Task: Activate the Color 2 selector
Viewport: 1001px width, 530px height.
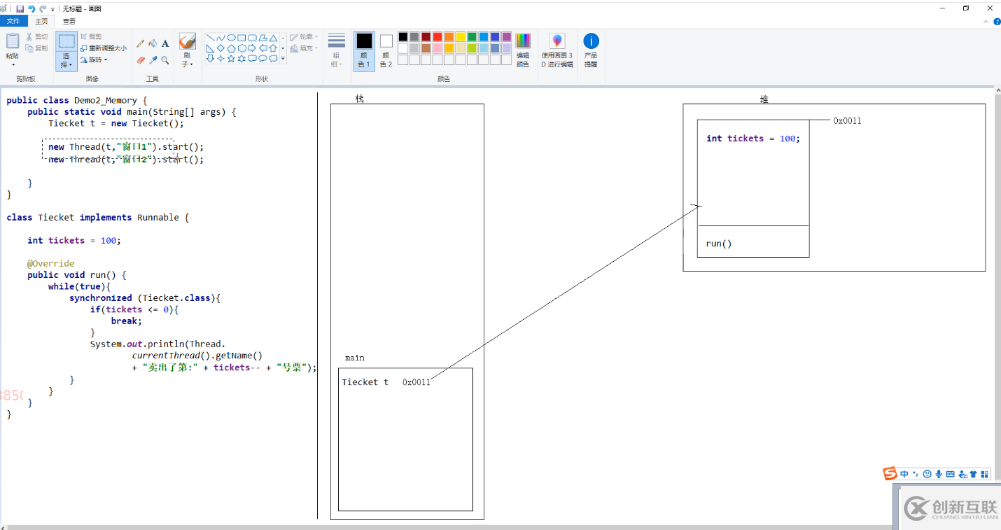Action: [x=386, y=48]
